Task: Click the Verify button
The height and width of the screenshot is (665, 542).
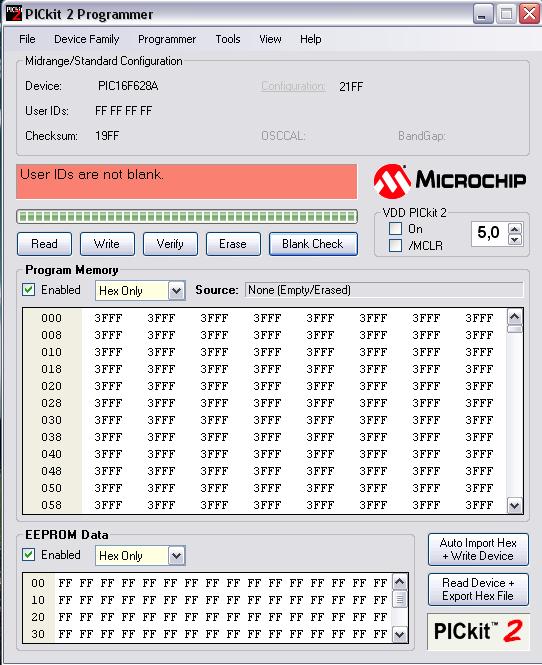Action: click(x=170, y=244)
